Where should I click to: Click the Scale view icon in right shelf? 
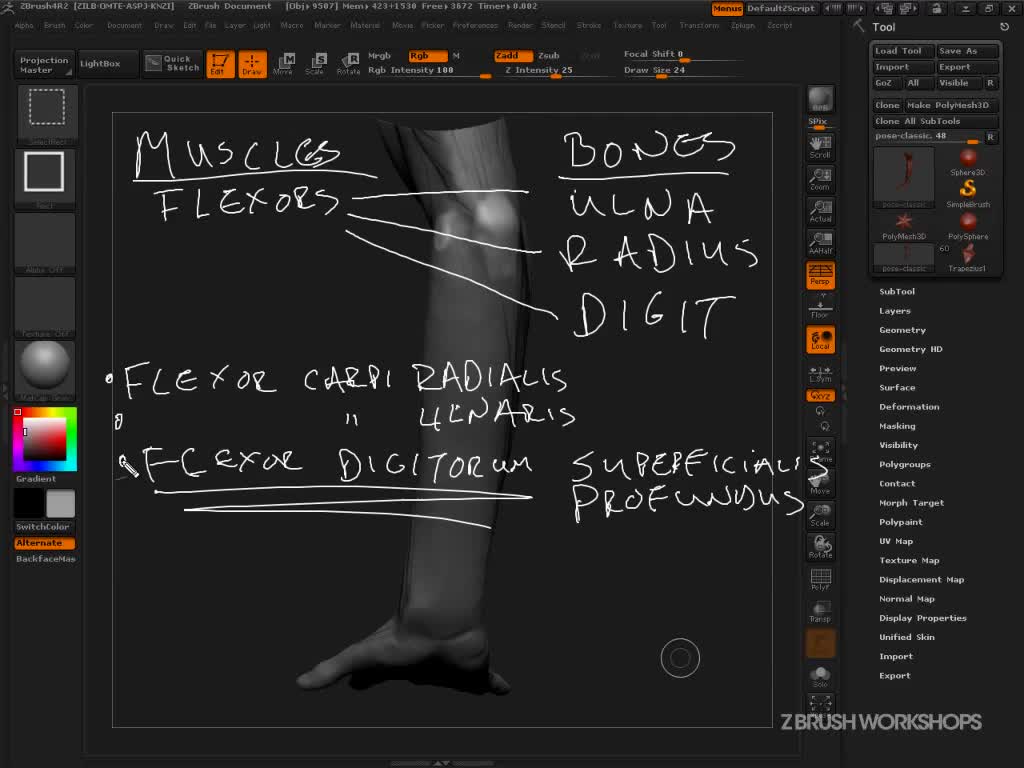820,515
